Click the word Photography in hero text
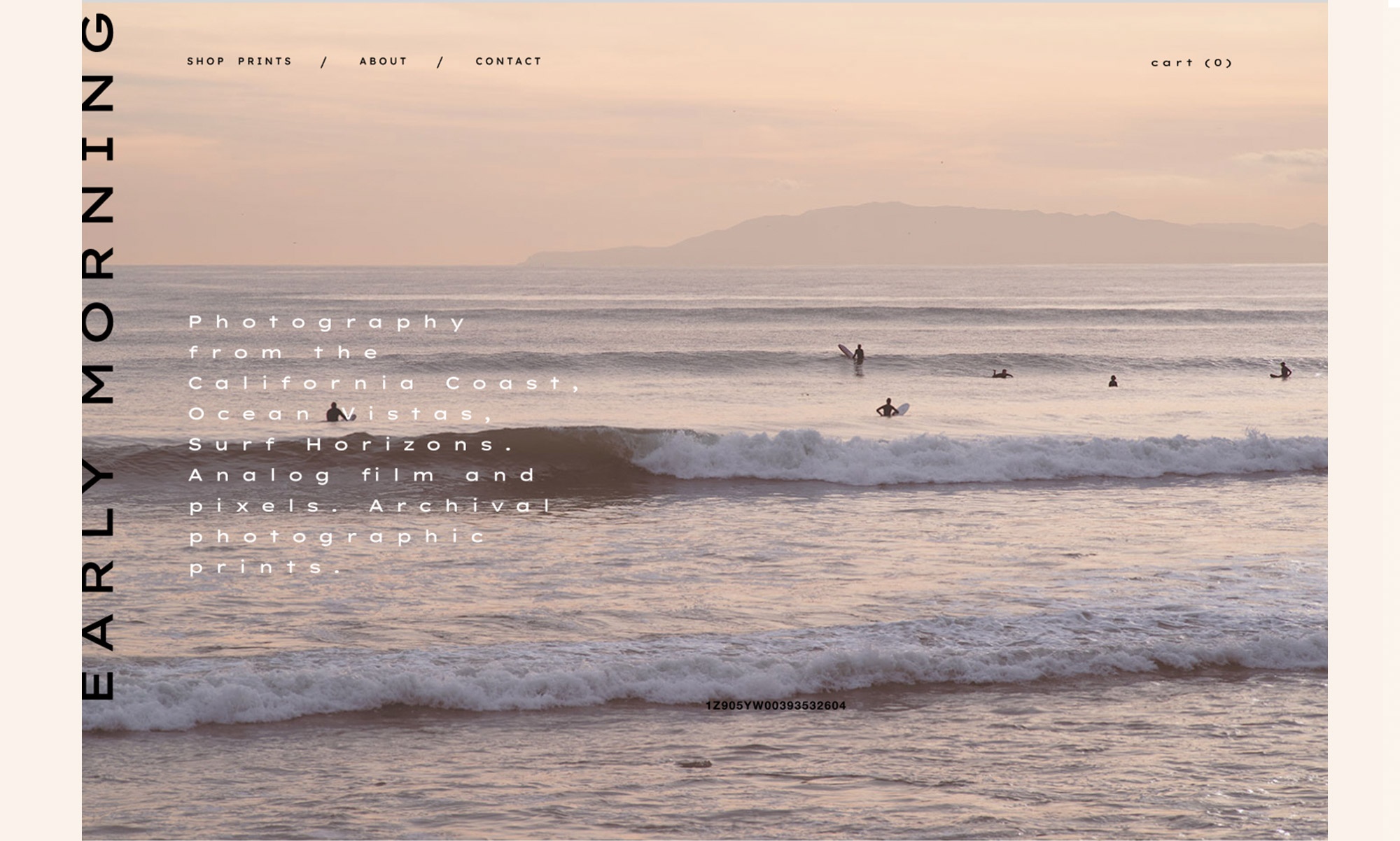The image size is (1400, 841). pos(327,323)
